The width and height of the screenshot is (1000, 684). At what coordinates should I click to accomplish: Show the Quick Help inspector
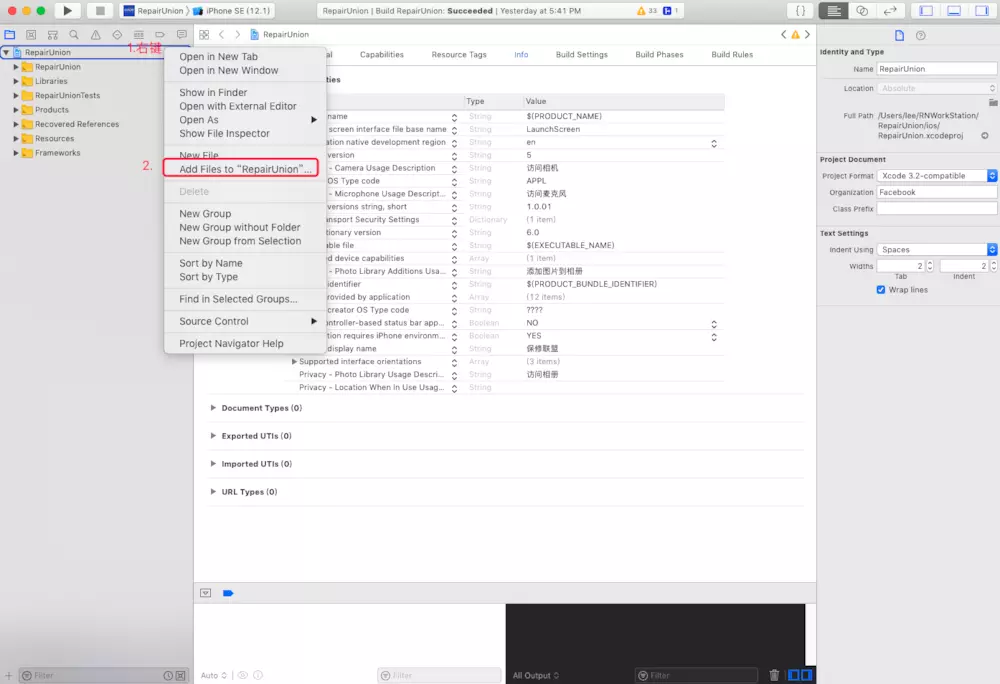coord(920,35)
